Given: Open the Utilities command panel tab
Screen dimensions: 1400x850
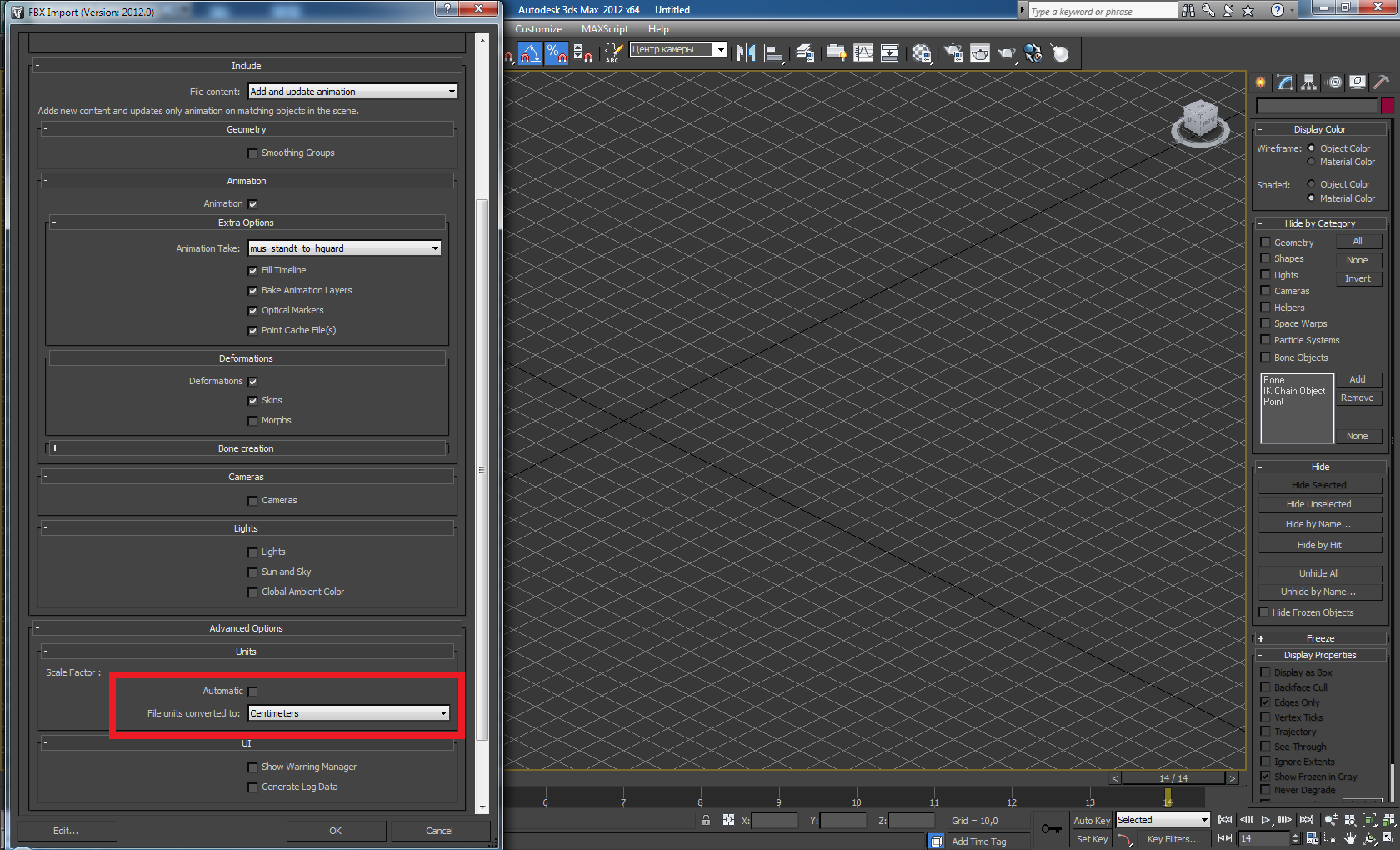Looking at the screenshot, I should coord(1382,82).
